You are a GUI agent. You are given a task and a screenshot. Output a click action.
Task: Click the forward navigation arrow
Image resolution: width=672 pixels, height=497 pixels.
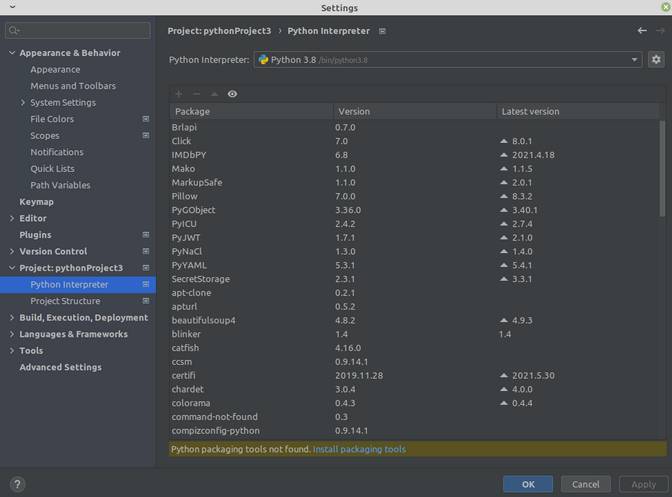(660, 30)
